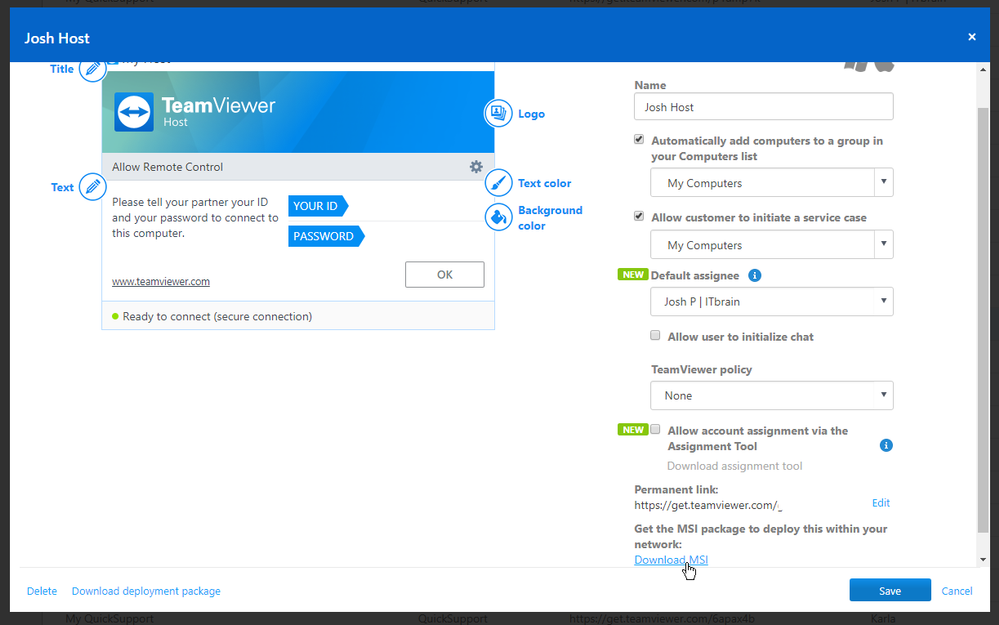The image size is (999, 625).
Task: Enable Allow account assignment via Assignment Tool
Action: tap(655, 429)
